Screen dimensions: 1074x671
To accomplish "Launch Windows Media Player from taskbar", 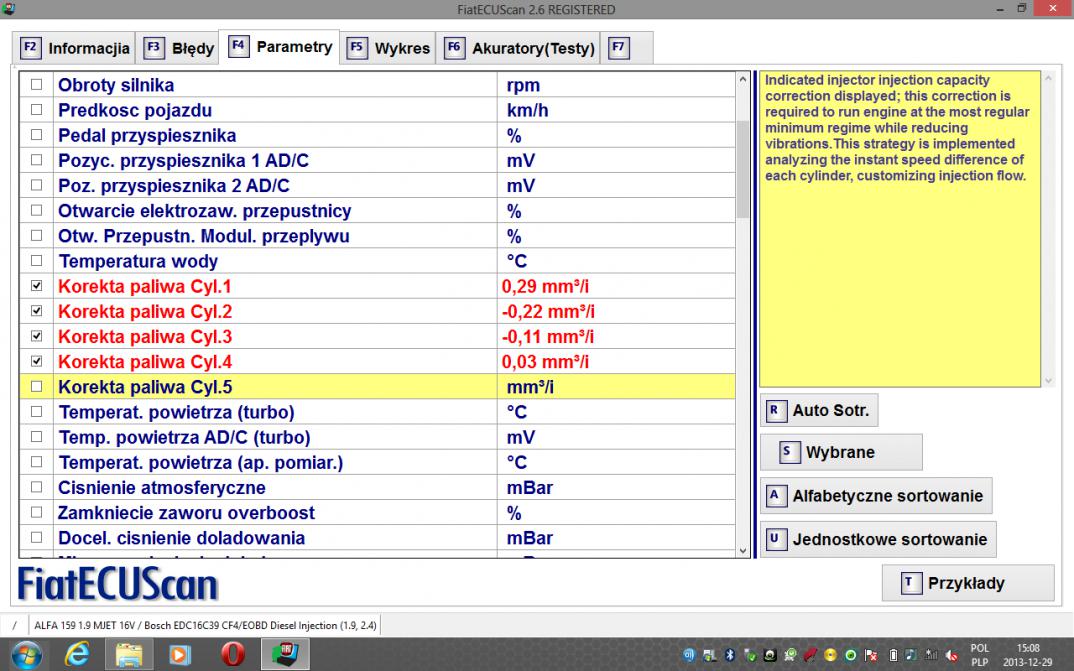I will click(180, 655).
